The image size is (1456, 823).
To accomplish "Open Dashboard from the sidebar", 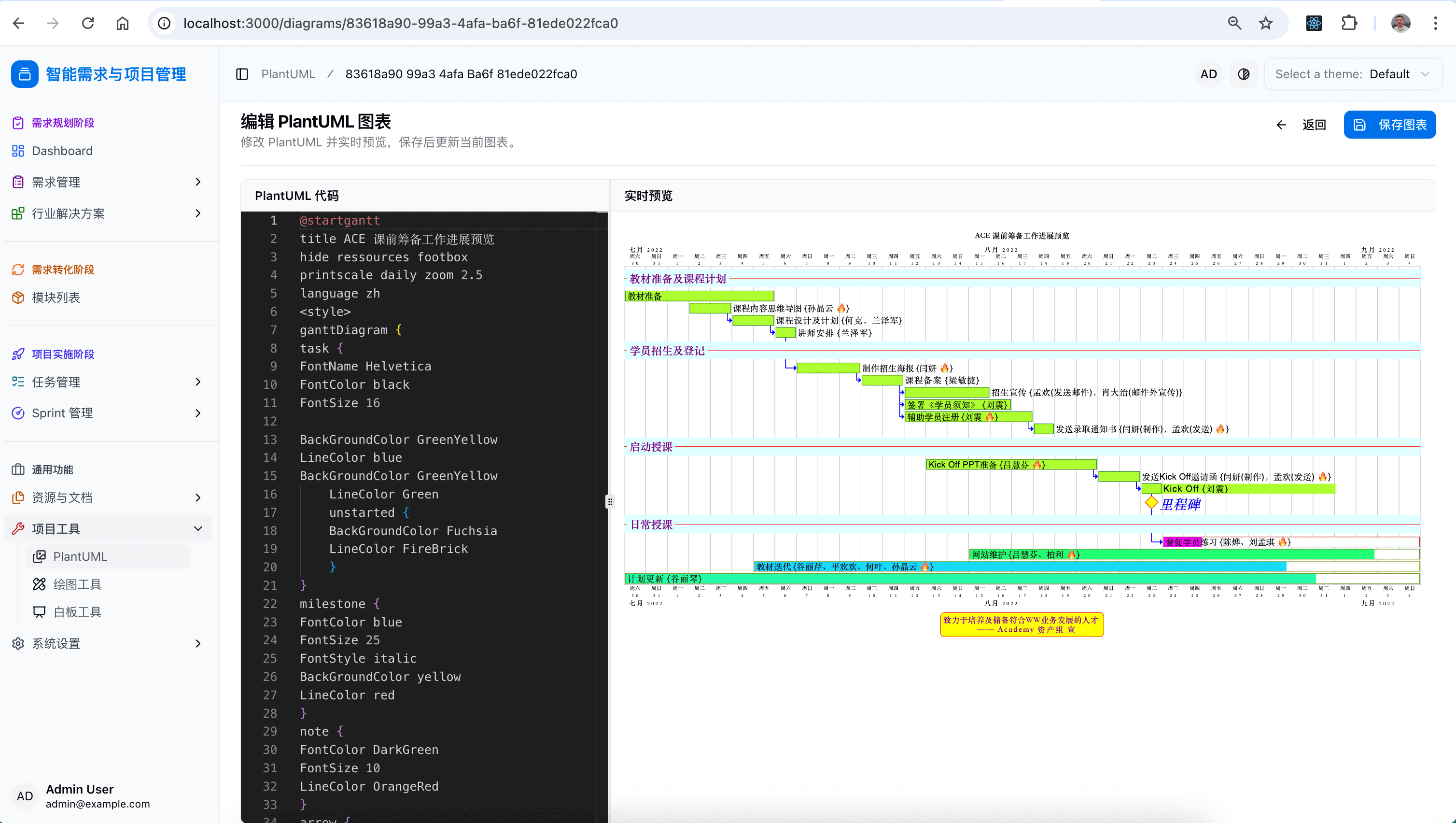I will [x=62, y=151].
